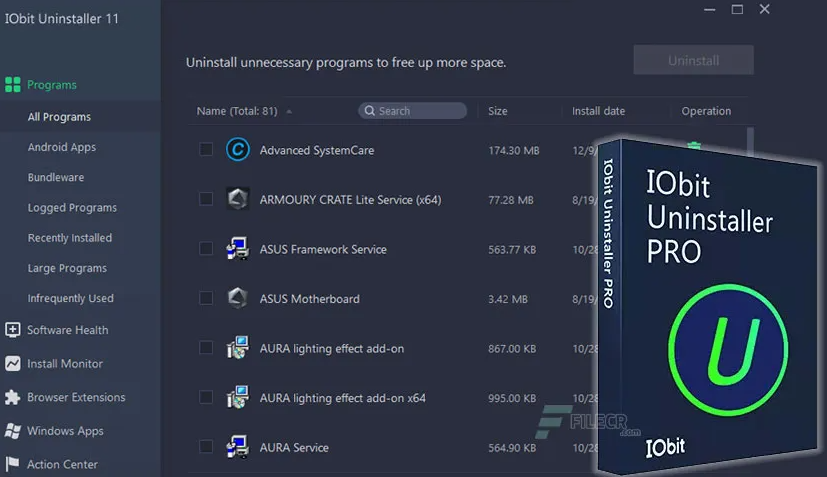Click the 3.42 MB size value

pos(508,299)
